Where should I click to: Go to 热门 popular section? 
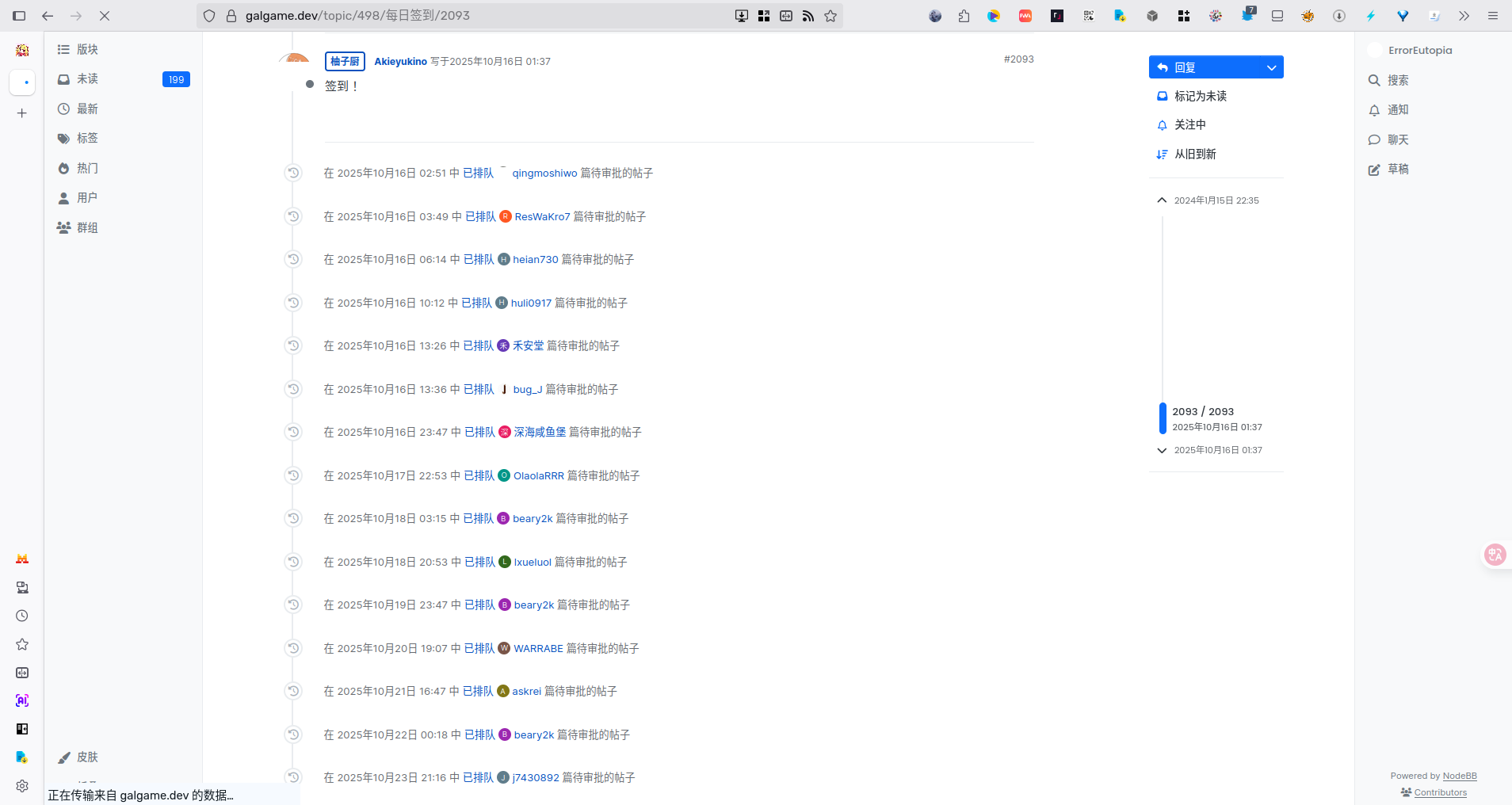(x=87, y=168)
